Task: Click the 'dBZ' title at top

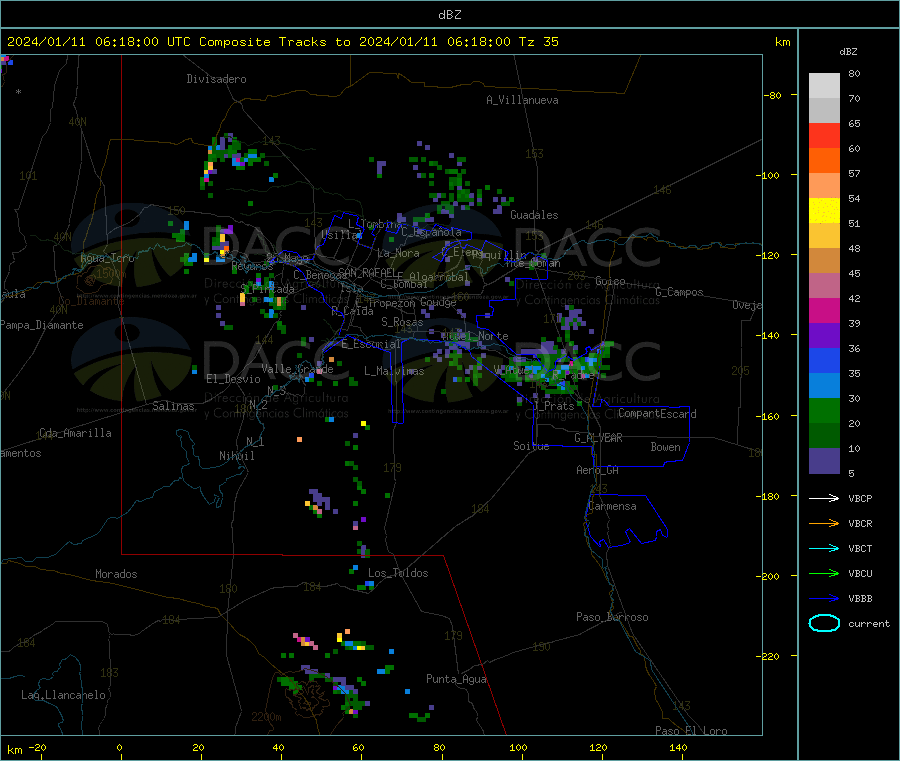Action: coord(449,15)
